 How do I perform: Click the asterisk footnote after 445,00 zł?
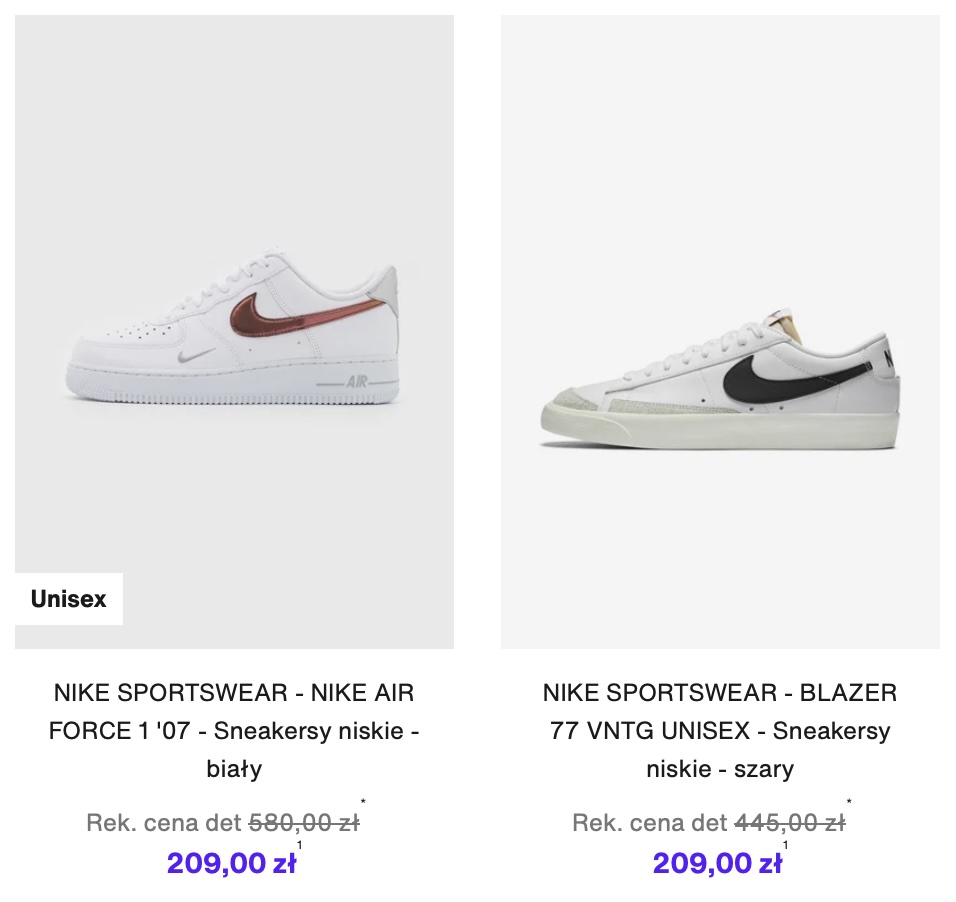[849, 802]
